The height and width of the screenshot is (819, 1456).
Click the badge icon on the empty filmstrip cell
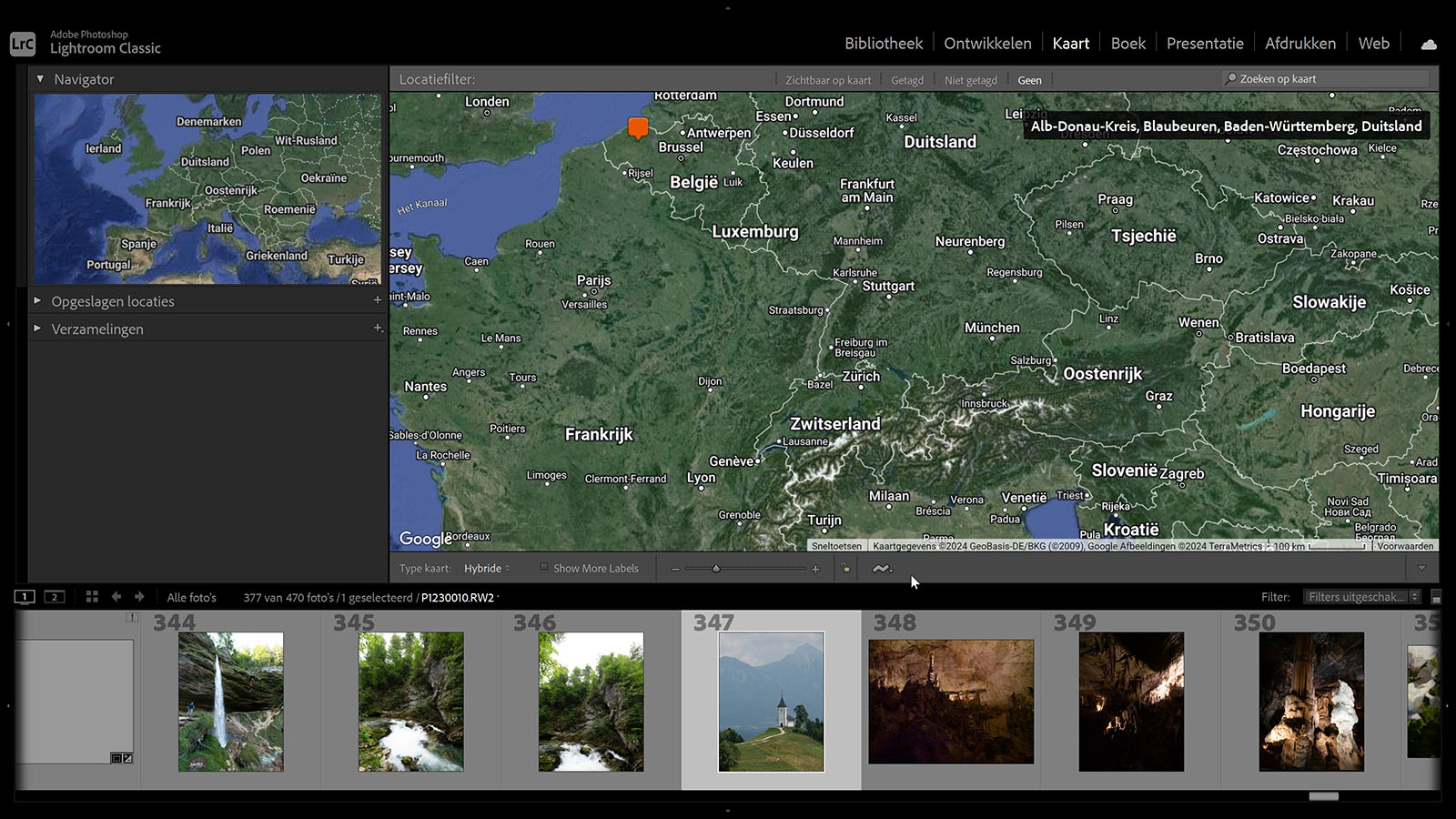(121, 758)
